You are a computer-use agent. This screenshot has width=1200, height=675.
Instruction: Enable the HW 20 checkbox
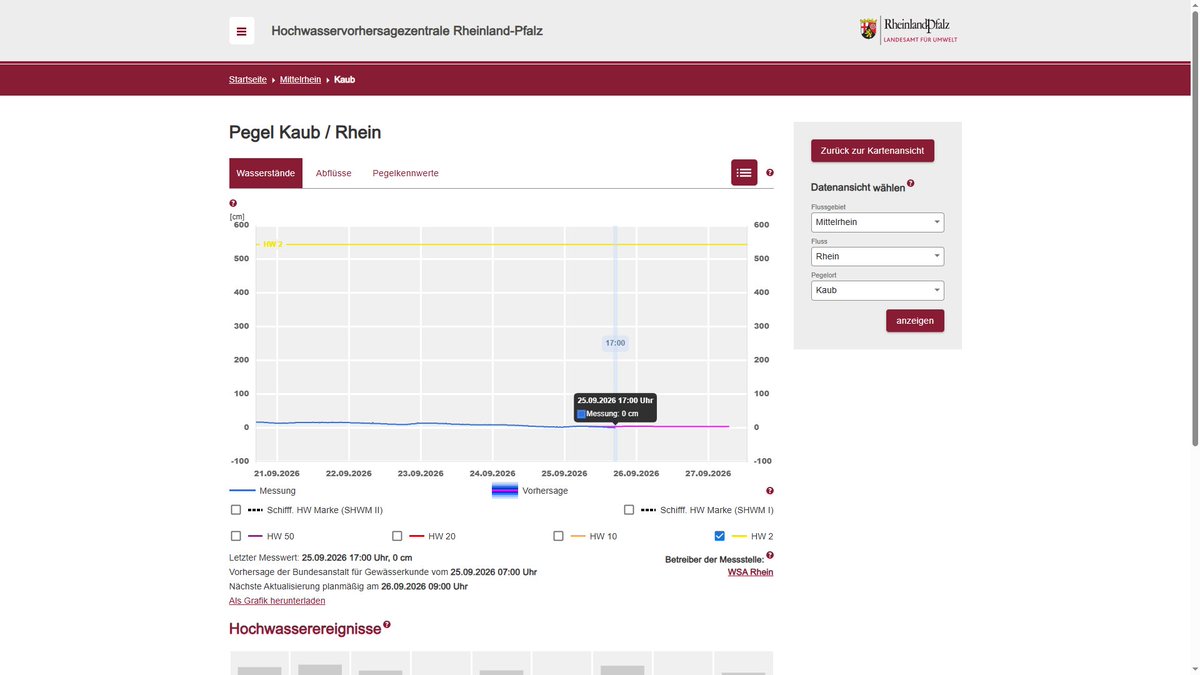click(x=397, y=536)
